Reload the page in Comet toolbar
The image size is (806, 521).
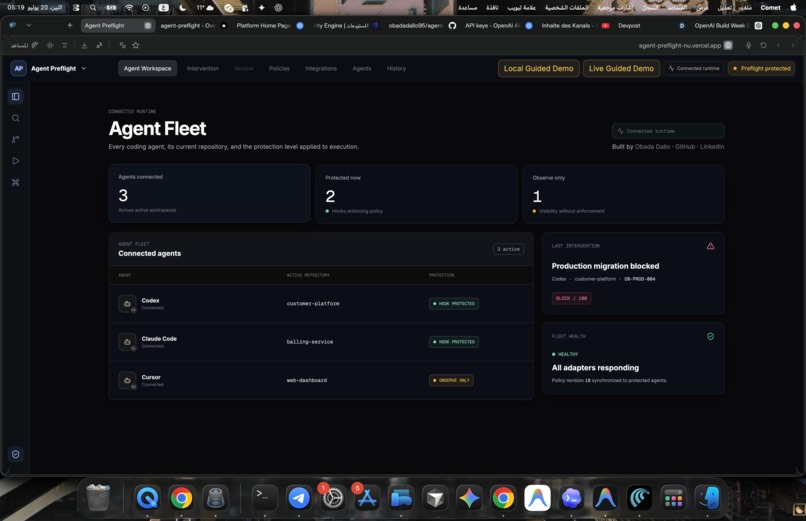point(763,45)
